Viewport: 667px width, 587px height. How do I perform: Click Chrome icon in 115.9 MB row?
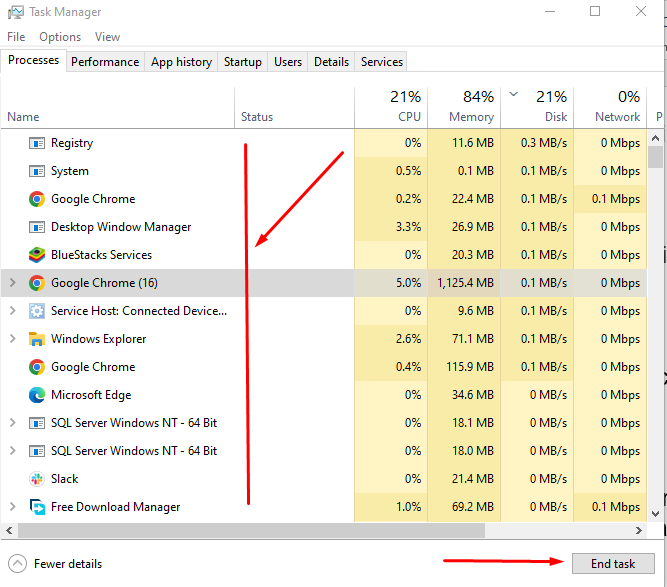click(x=37, y=367)
